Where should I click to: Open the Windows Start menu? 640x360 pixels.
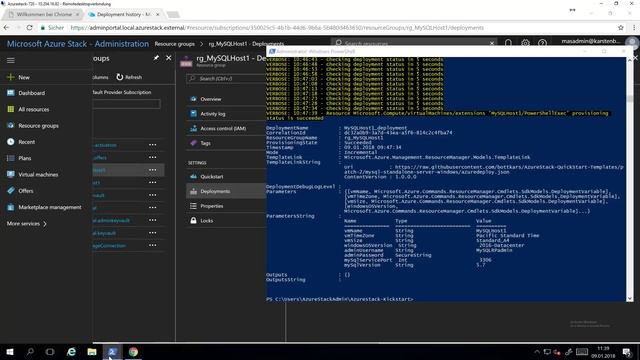coord(10,352)
